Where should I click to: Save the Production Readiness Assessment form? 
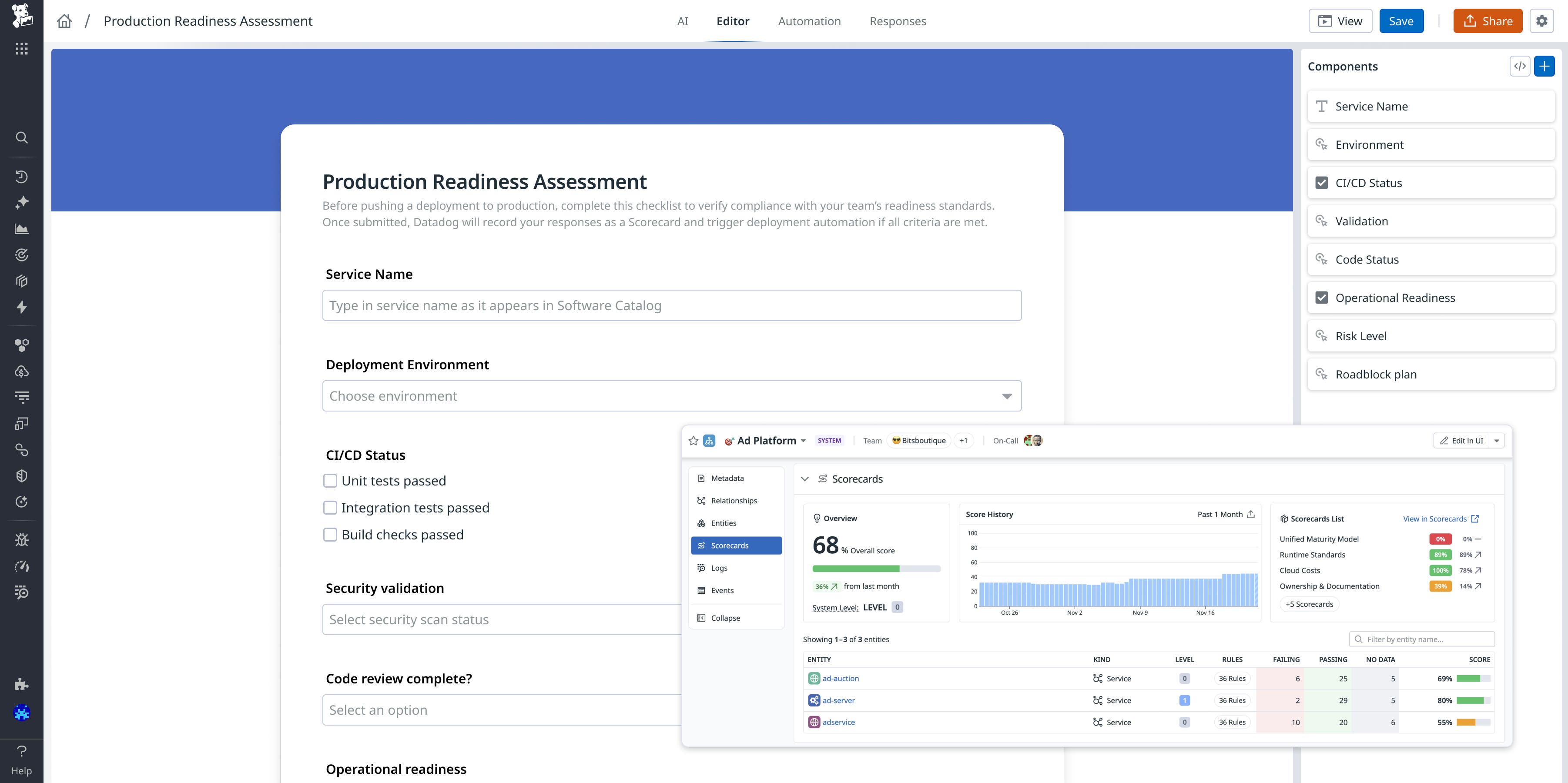click(1401, 21)
